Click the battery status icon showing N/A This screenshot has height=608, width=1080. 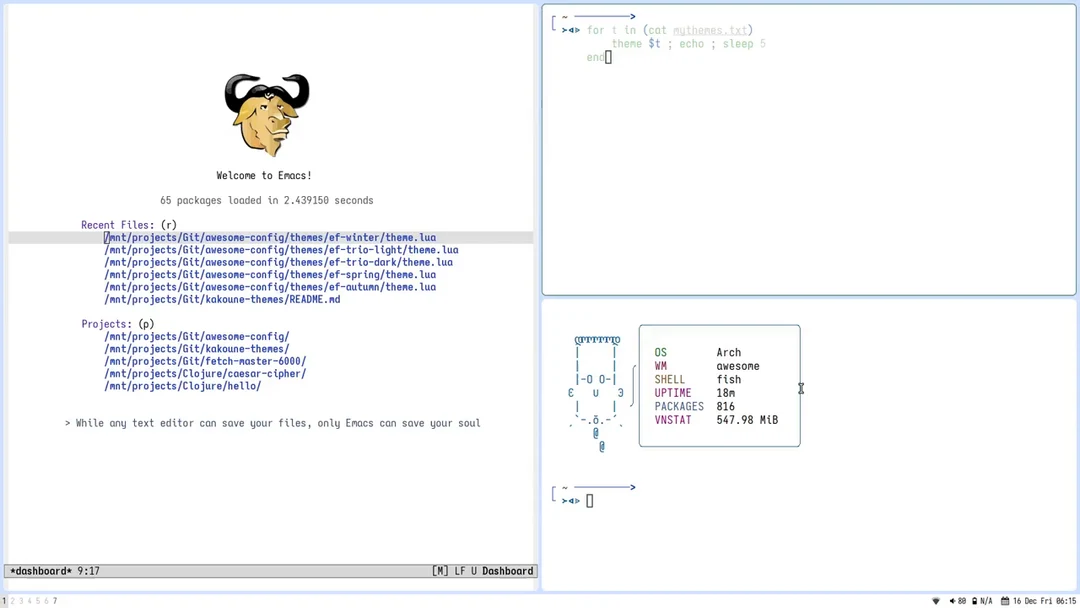click(x=978, y=600)
